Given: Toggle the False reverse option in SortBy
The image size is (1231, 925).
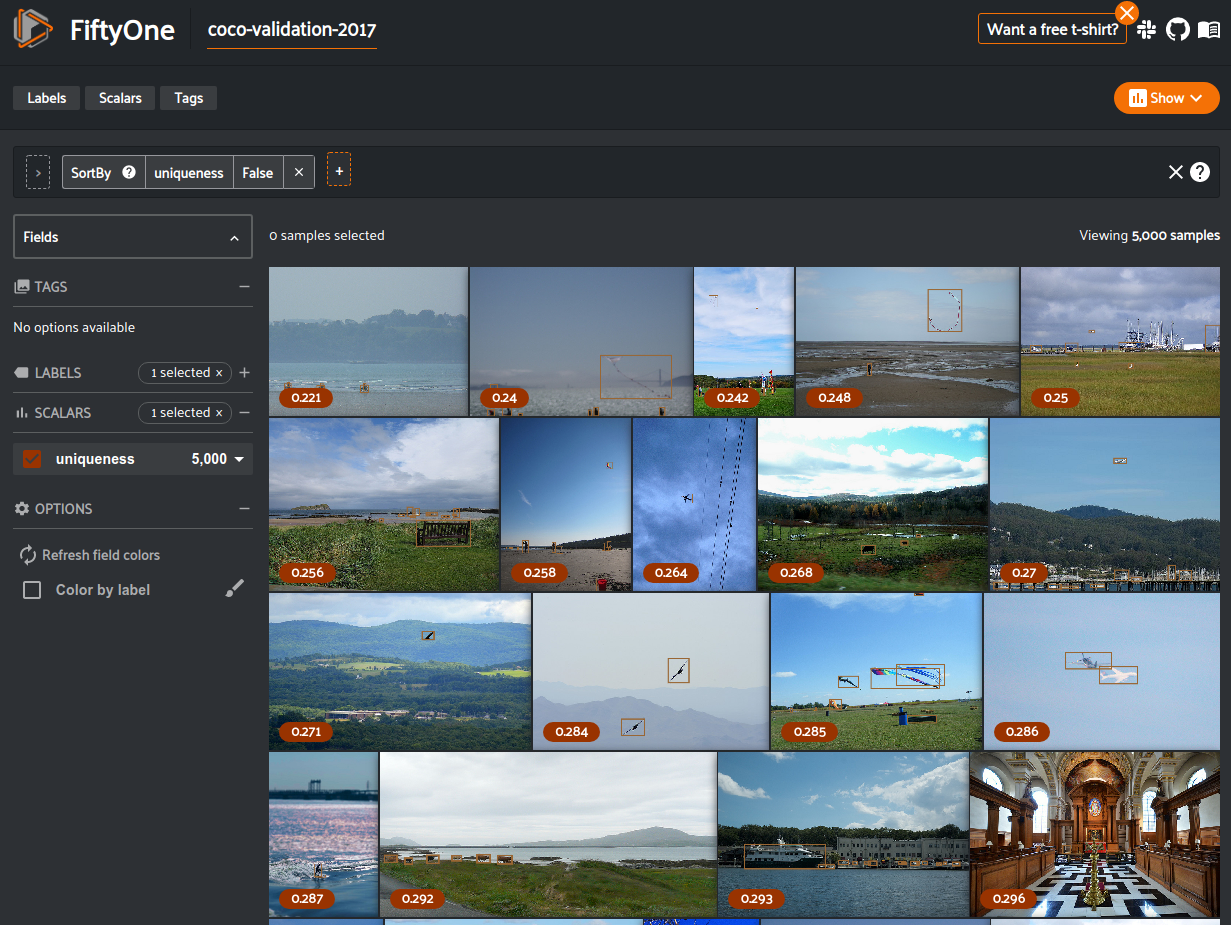Looking at the screenshot, I should point(257,173).
